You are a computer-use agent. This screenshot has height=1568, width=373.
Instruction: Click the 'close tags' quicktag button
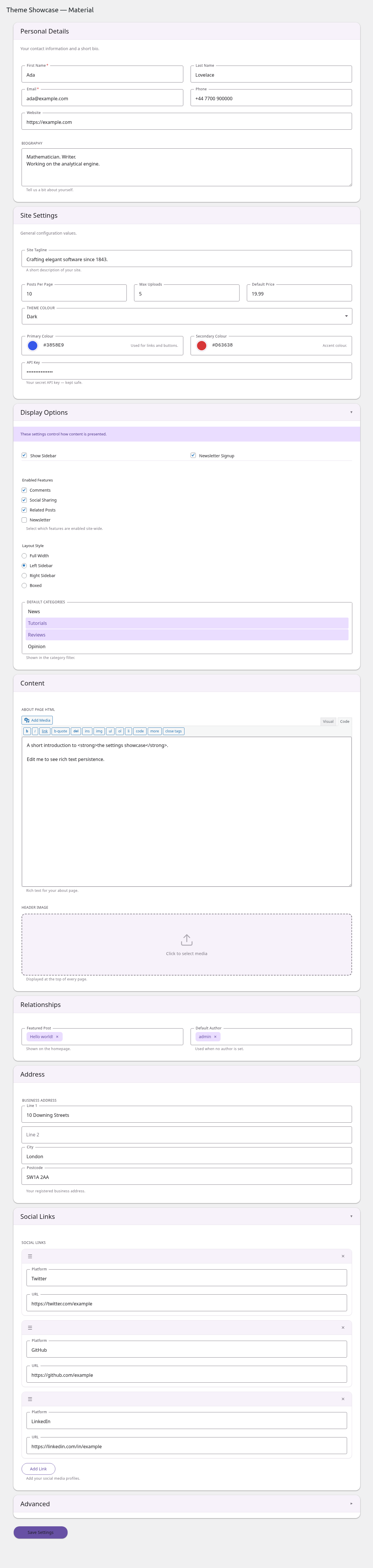173,731
